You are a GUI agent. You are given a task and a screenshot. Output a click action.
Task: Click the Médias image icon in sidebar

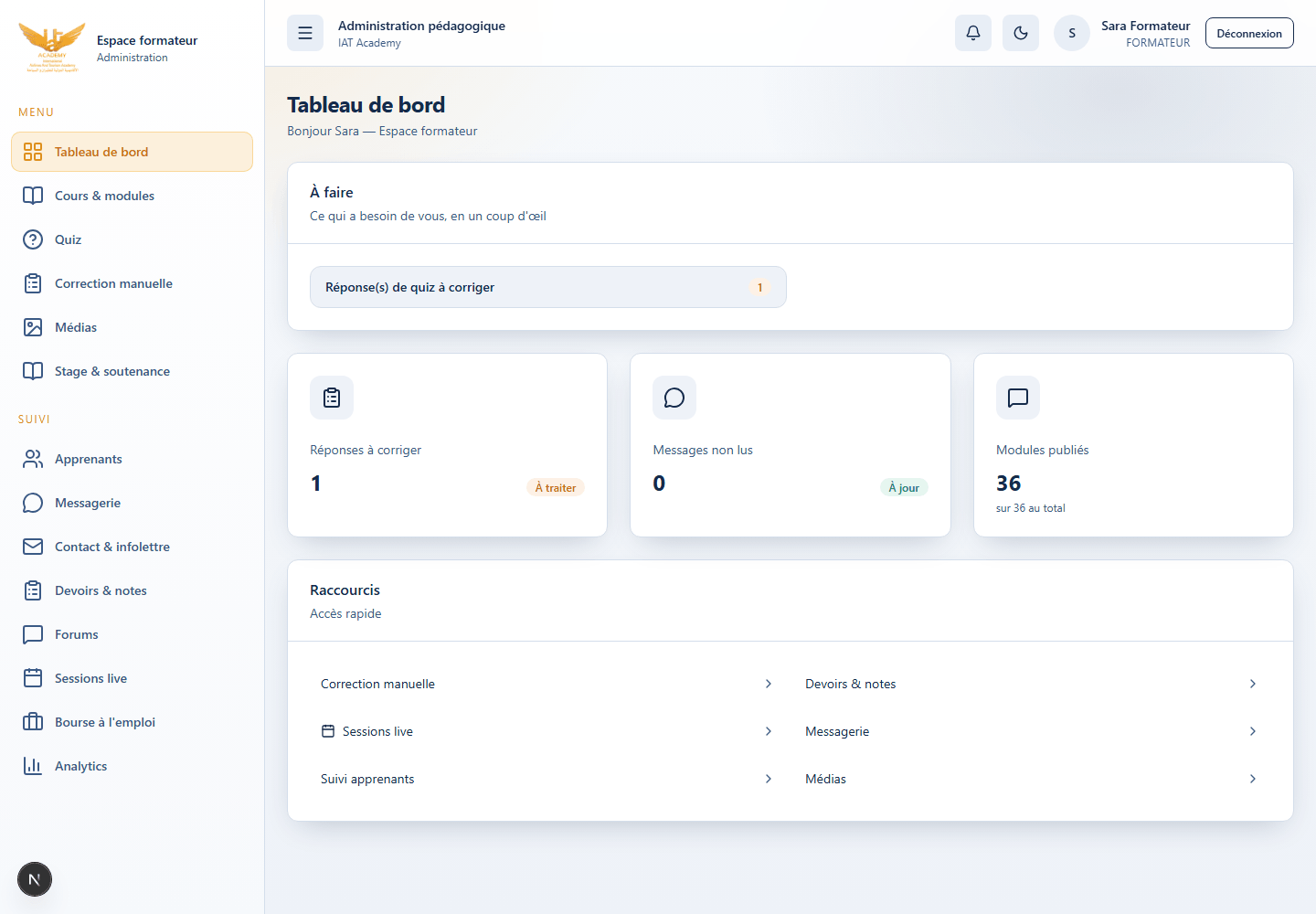(x=33, y=327)
